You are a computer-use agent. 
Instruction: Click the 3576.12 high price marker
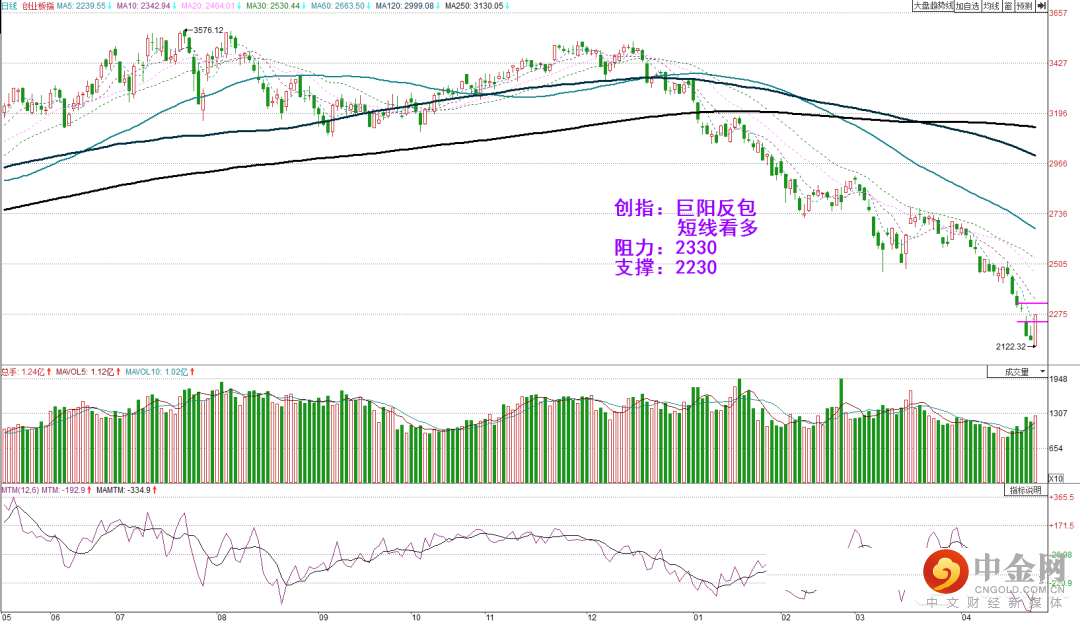[x=208, y=30]
